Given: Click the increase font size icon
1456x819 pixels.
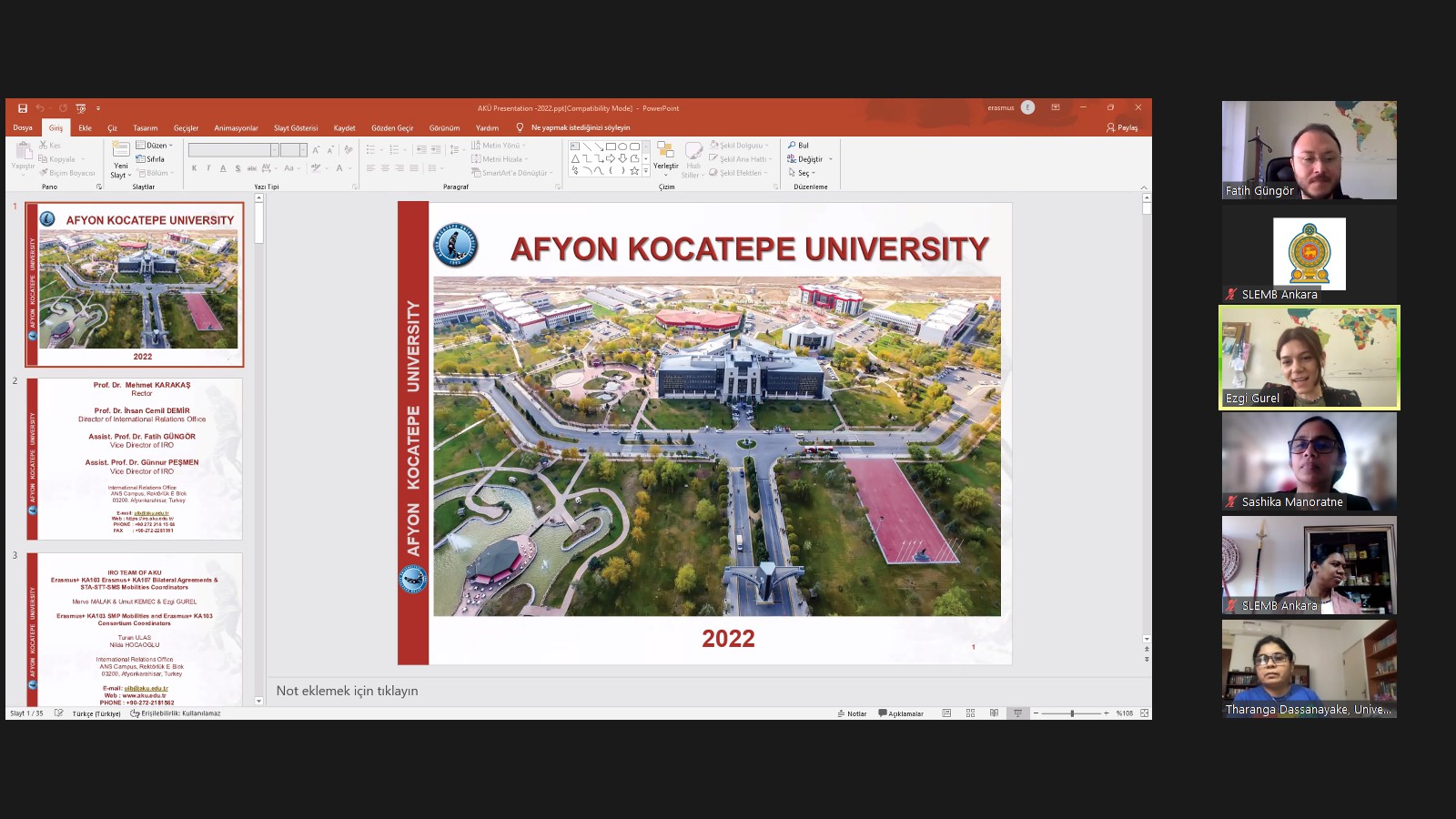Looking at the screenshot, I should click(316, 150).
